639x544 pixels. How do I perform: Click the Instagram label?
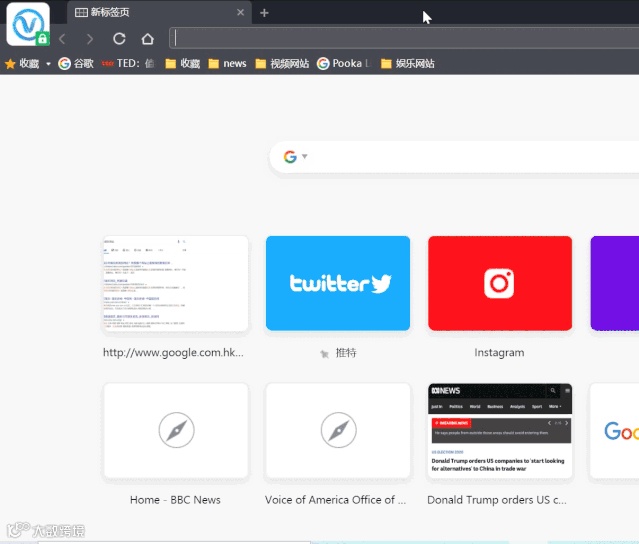[x=499, y=352]
